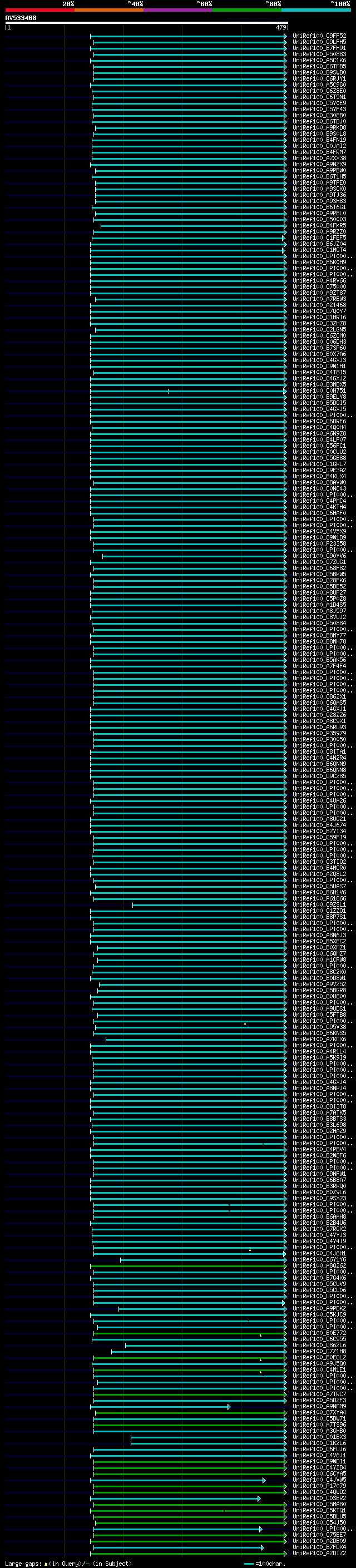Select the UniRef100_A2DIZ2 label
Image resolution: width=356 pixels, height=1568 pixels.
pos(319,1553)
